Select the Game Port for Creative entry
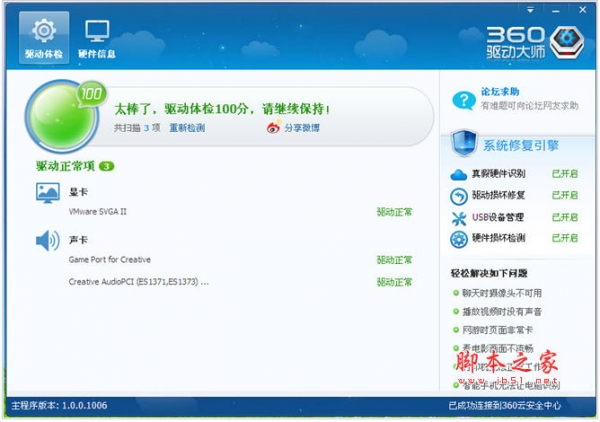 (x=110, y=260)
